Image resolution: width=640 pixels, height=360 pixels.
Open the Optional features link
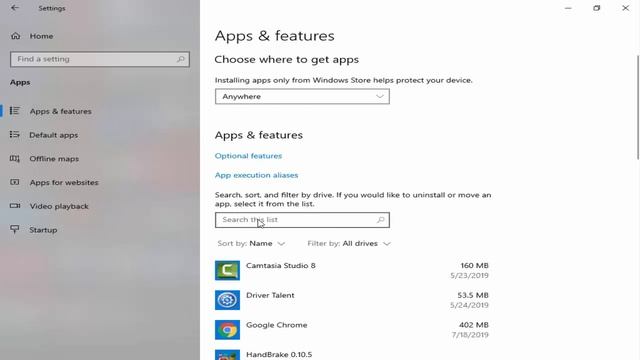pos(248,156)
